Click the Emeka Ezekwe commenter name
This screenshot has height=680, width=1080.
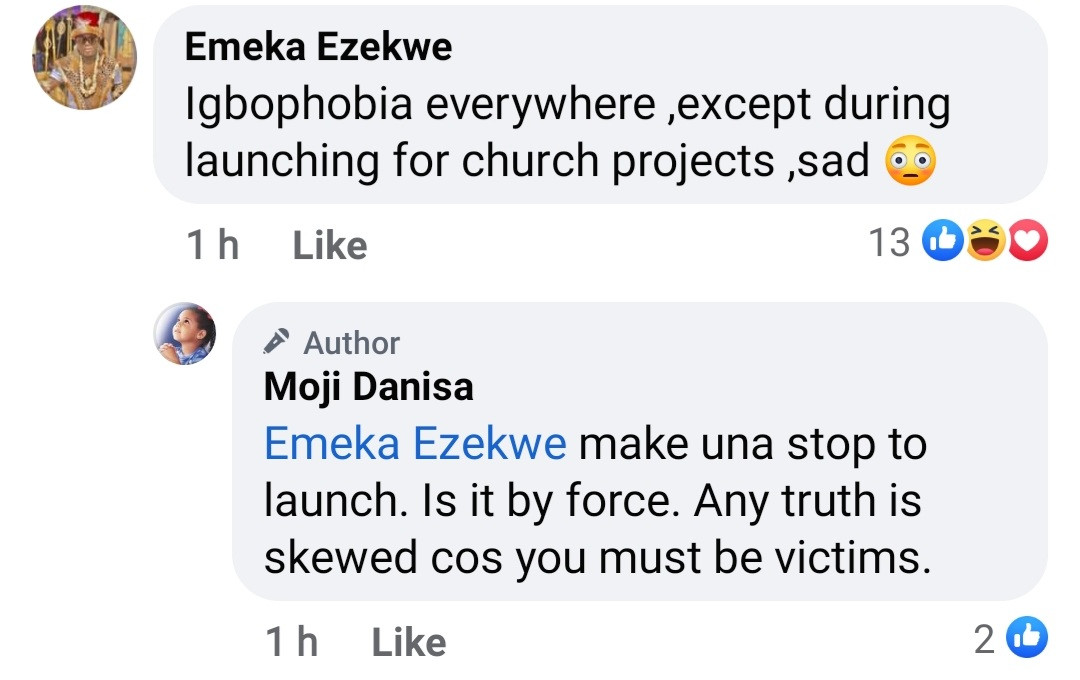click(318, 47)
